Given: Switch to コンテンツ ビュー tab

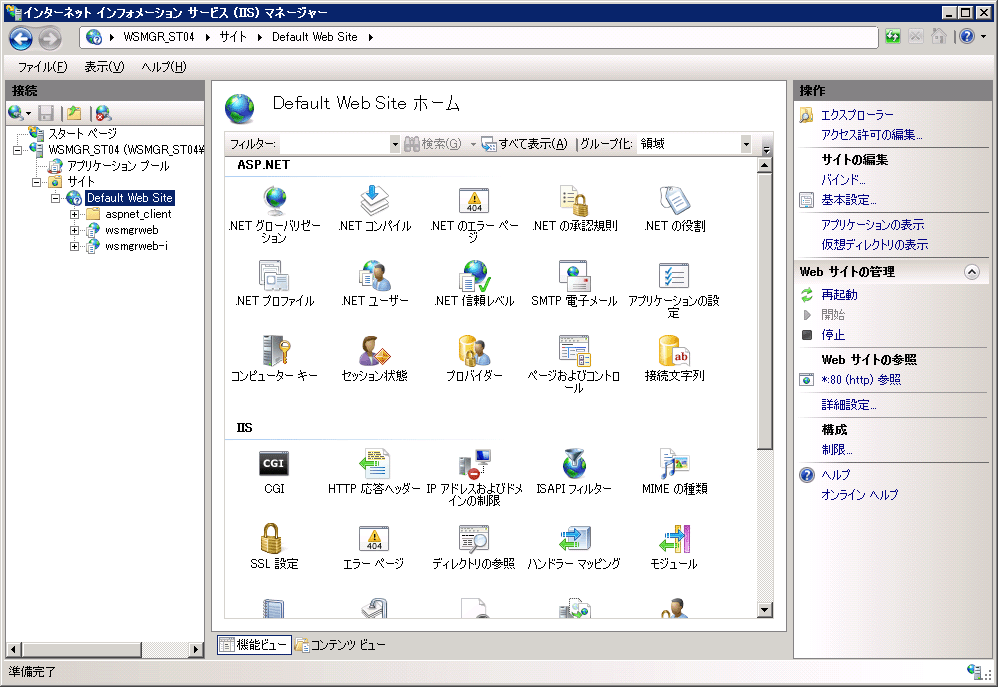Looking at the screenshot, I should [x=339, y=645].
